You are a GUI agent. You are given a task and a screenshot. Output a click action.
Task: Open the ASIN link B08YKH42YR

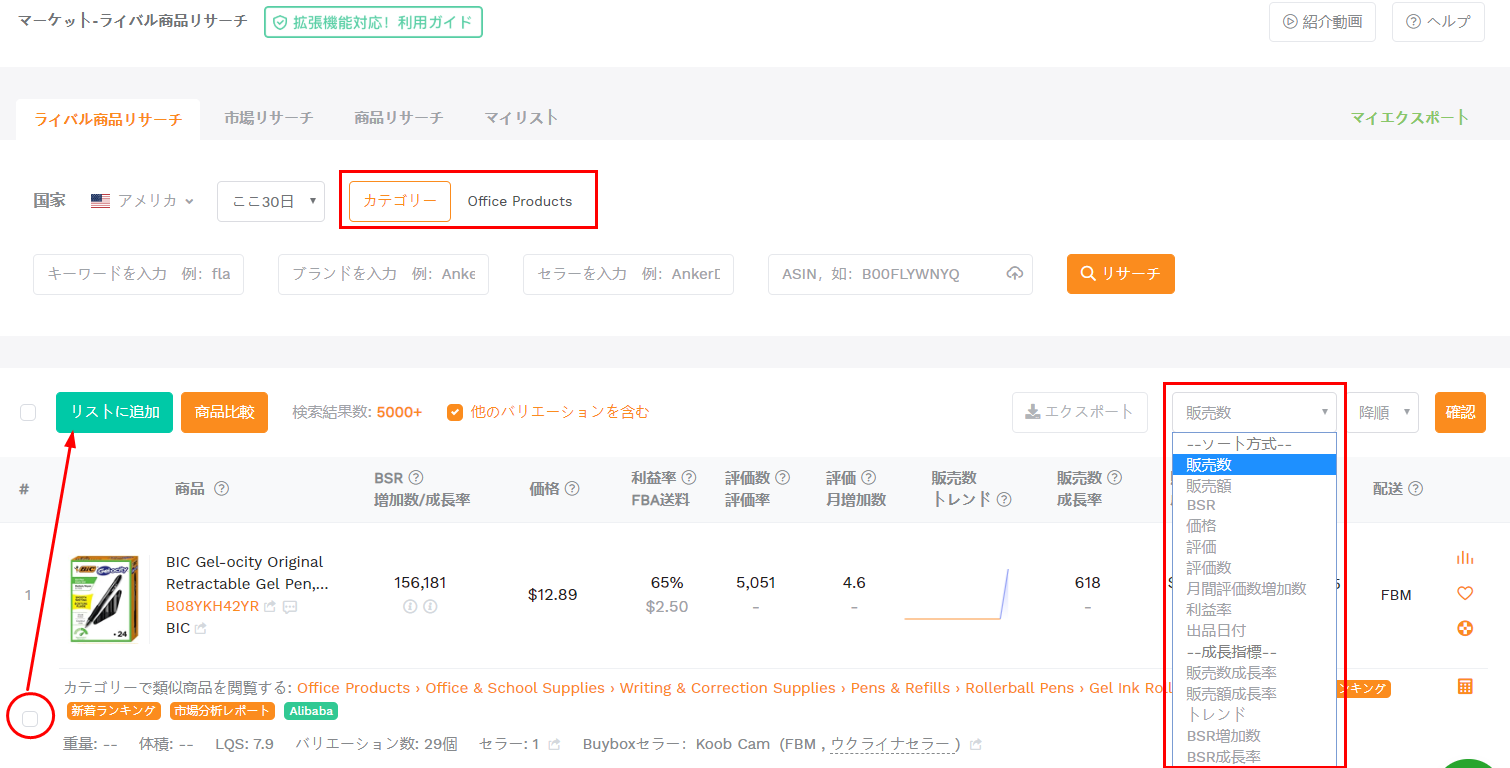pyautogui.click(x=212, y=606)
